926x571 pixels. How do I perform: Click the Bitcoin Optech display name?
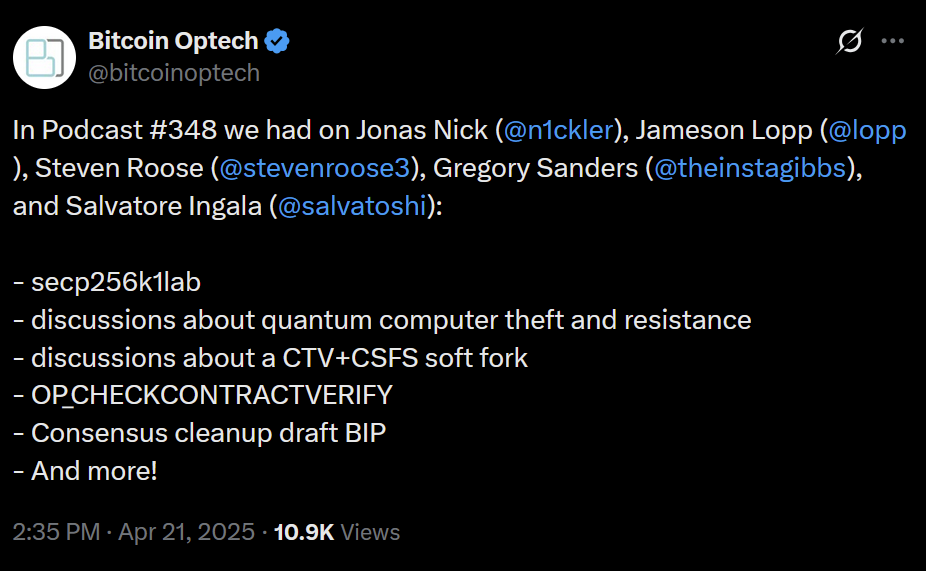173,41
